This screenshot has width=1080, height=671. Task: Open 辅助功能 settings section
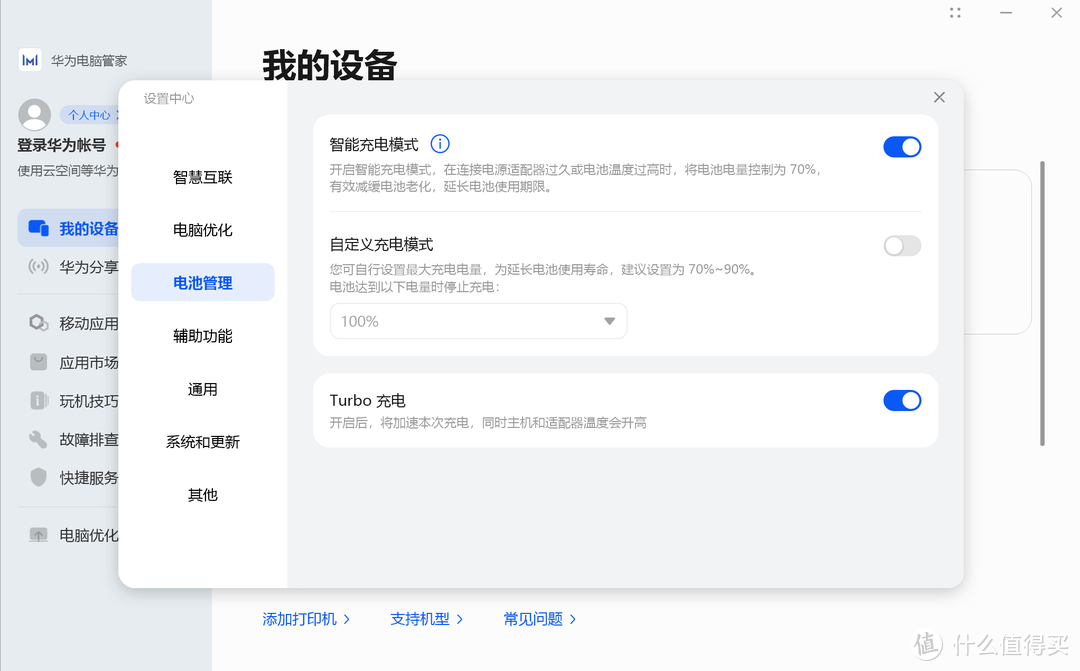(202, 336)
